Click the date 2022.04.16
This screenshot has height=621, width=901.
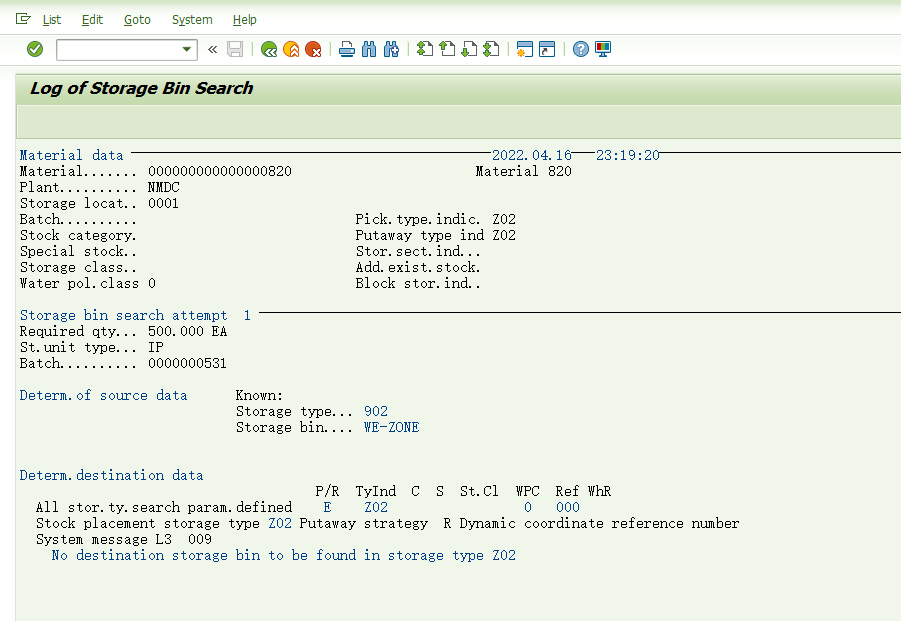(x=532, y=155)
